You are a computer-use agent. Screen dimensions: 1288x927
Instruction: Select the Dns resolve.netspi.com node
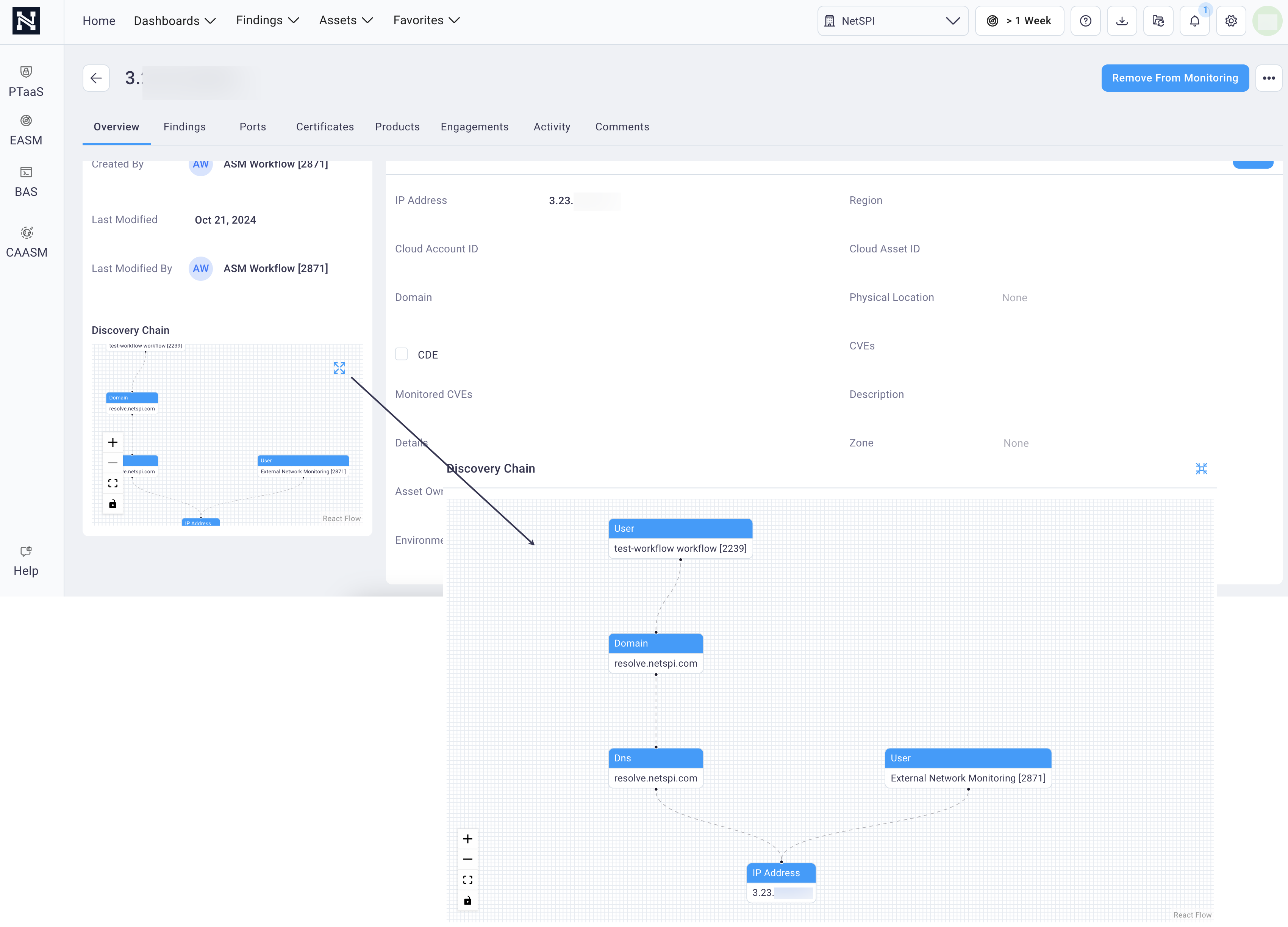click(655, 768)
